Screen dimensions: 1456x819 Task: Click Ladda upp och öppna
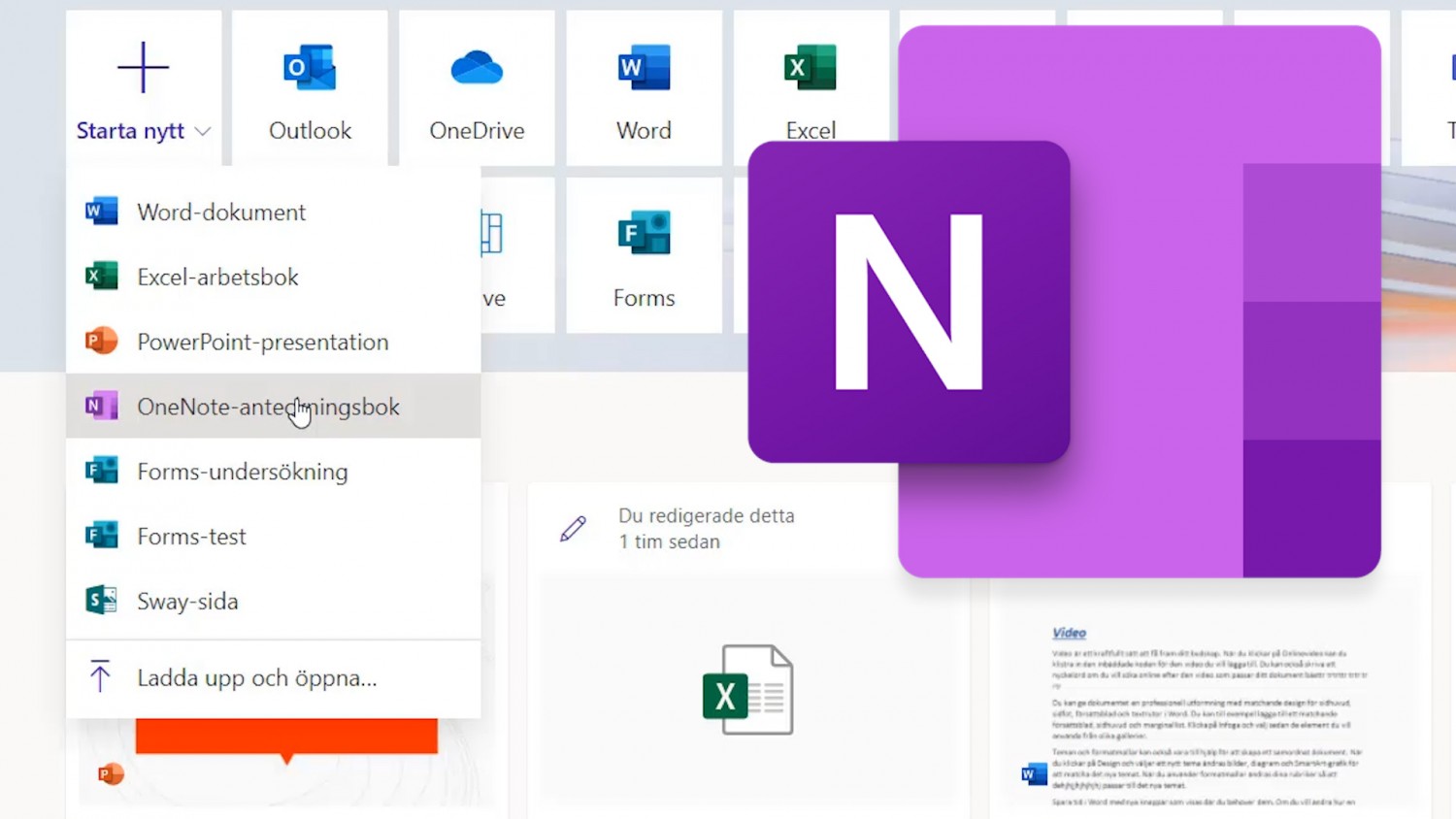coord(256,677)
